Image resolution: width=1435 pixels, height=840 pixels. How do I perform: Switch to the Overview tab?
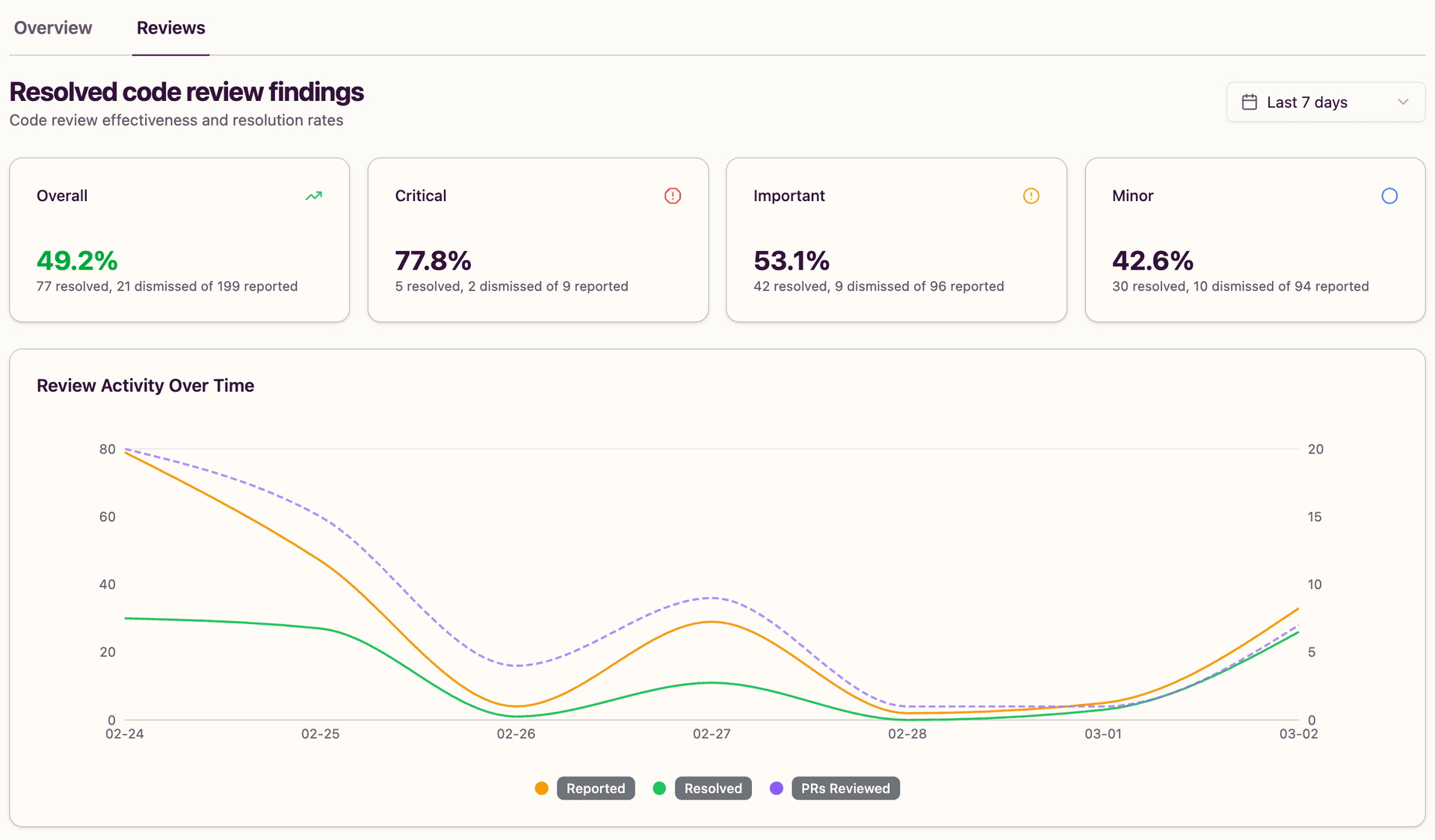pos(52,28)
